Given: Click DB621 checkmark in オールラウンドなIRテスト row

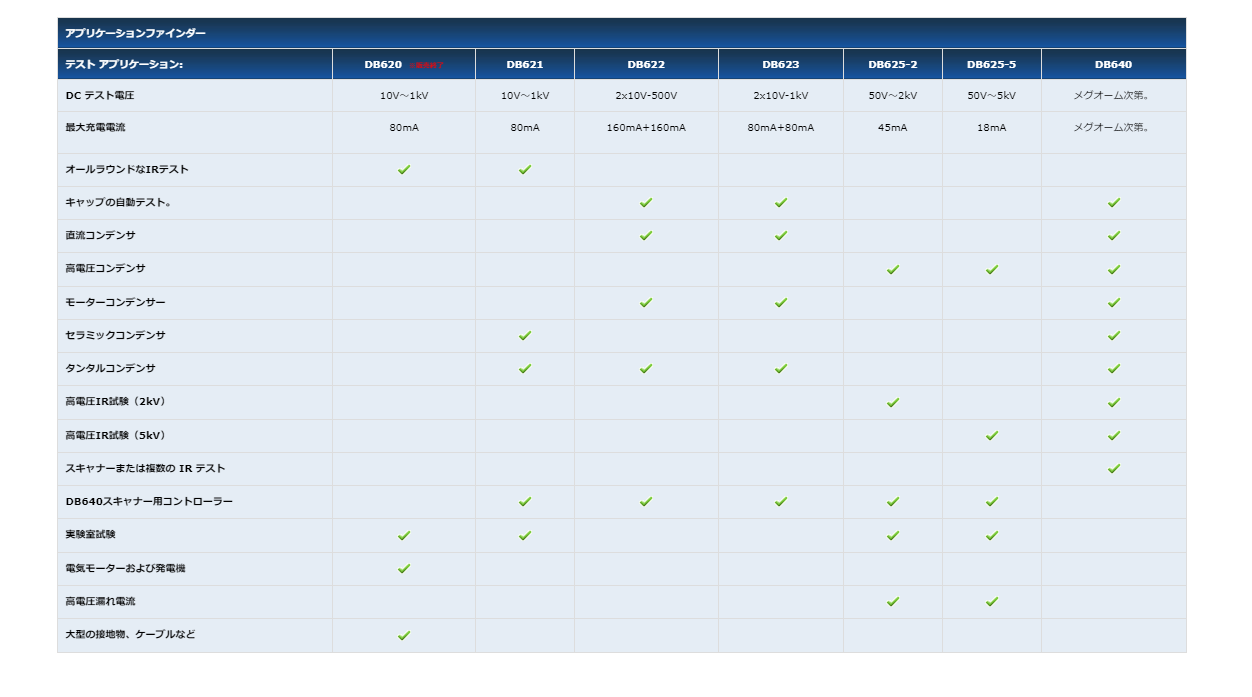Looking at the screenshot, I should [x=525, y=170].
